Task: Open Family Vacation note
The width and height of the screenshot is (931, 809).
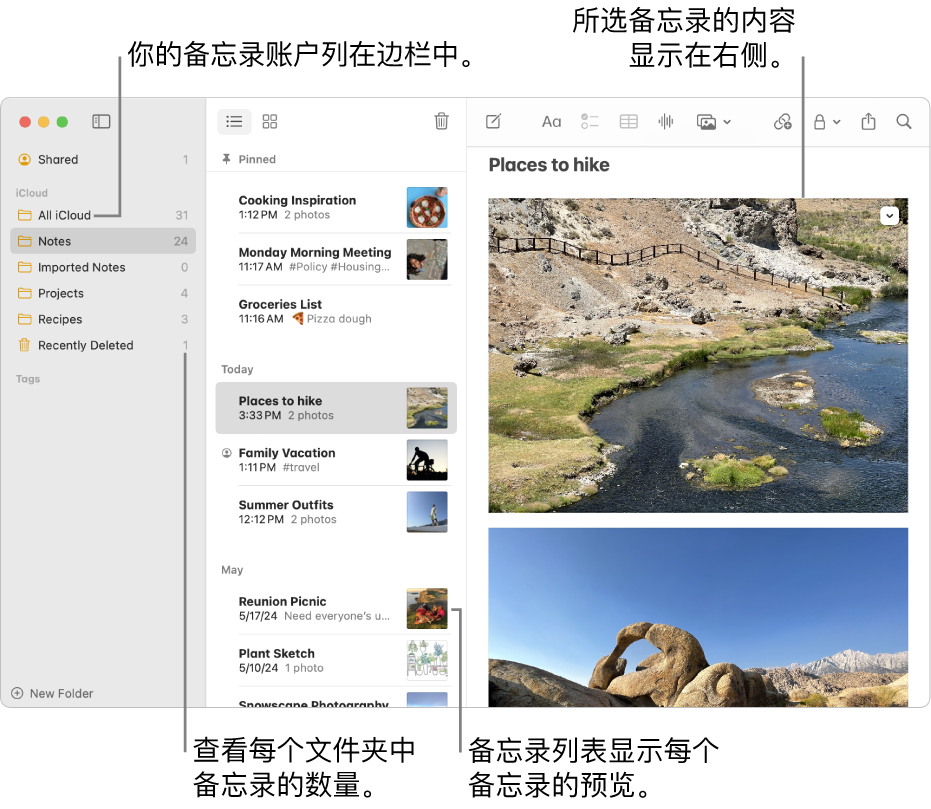Action: click(336, 460)
